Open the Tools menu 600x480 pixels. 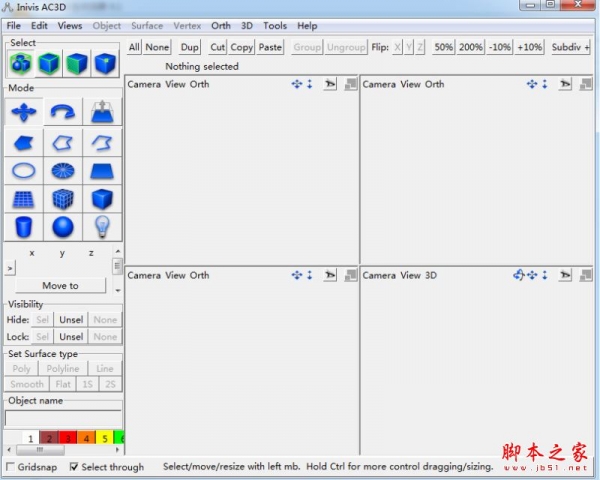(x=275, y=26)
